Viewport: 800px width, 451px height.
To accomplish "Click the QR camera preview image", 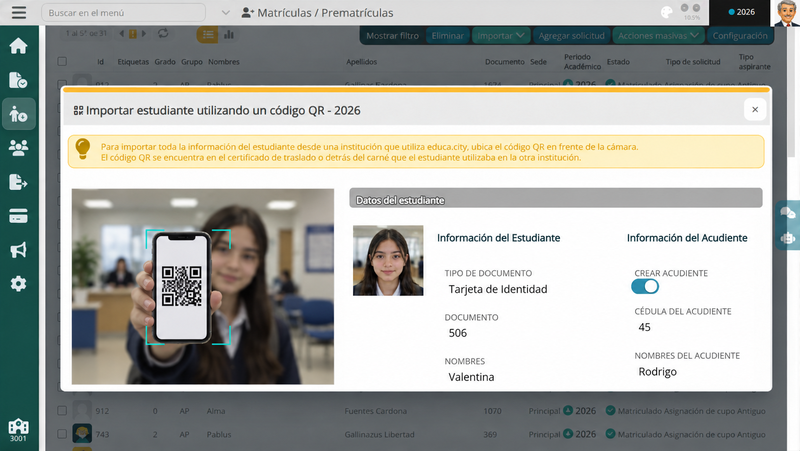I will tap(203, 286).
